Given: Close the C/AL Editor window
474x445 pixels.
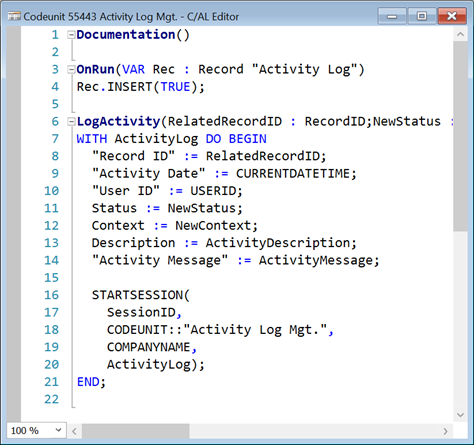Looking at the screenshot, I should pos(452,16).
